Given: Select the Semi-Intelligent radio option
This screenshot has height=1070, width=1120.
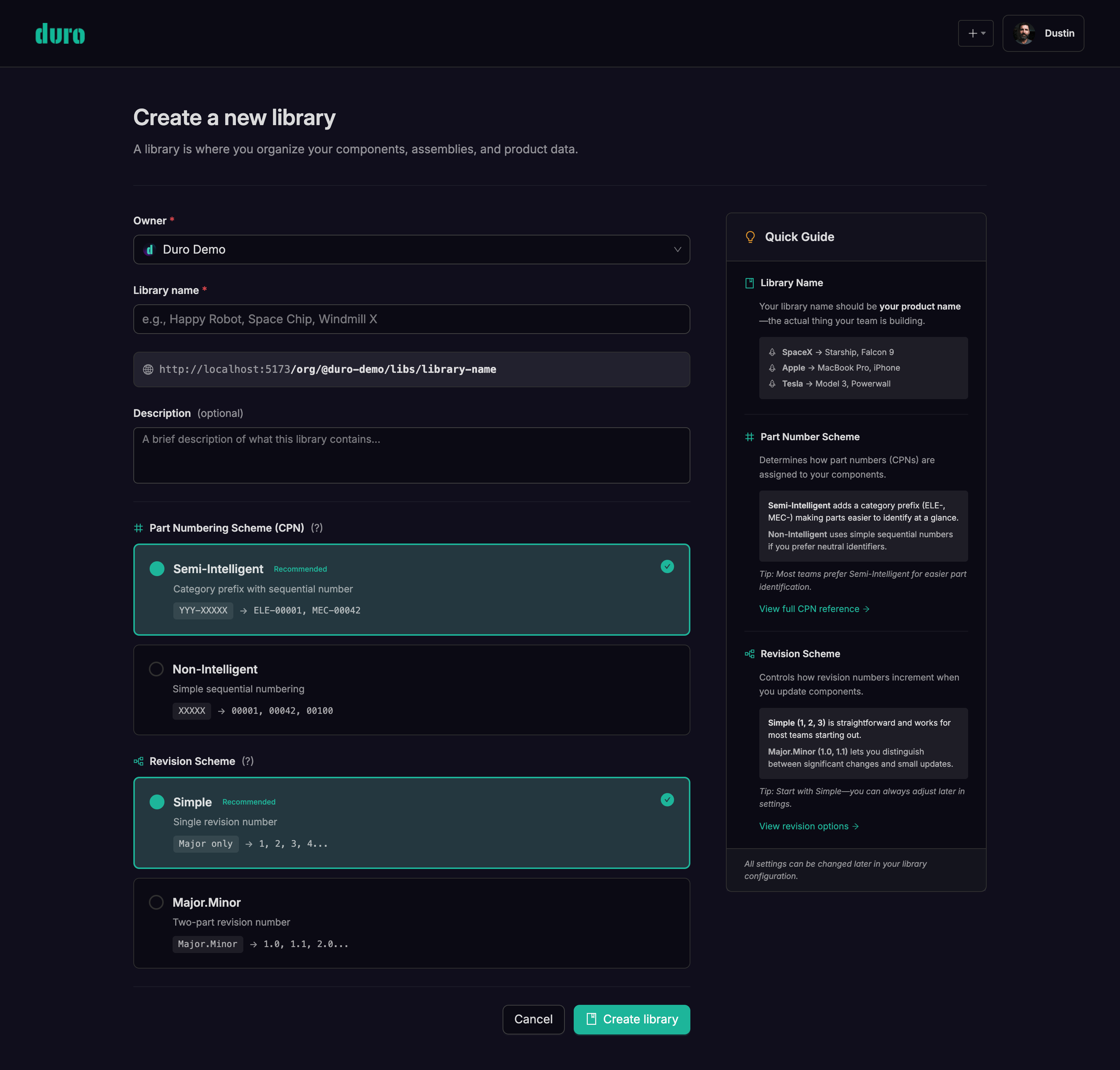Looking at the screenshot, I should pos(157,569).
